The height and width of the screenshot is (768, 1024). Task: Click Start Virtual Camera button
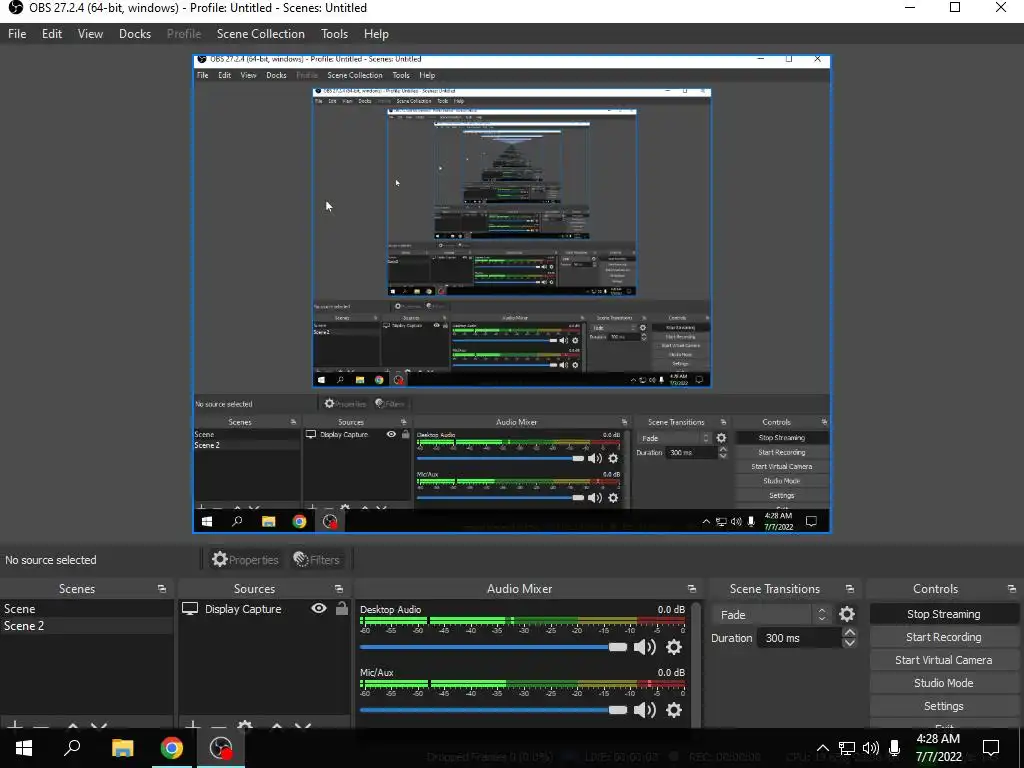click(943, 660)
